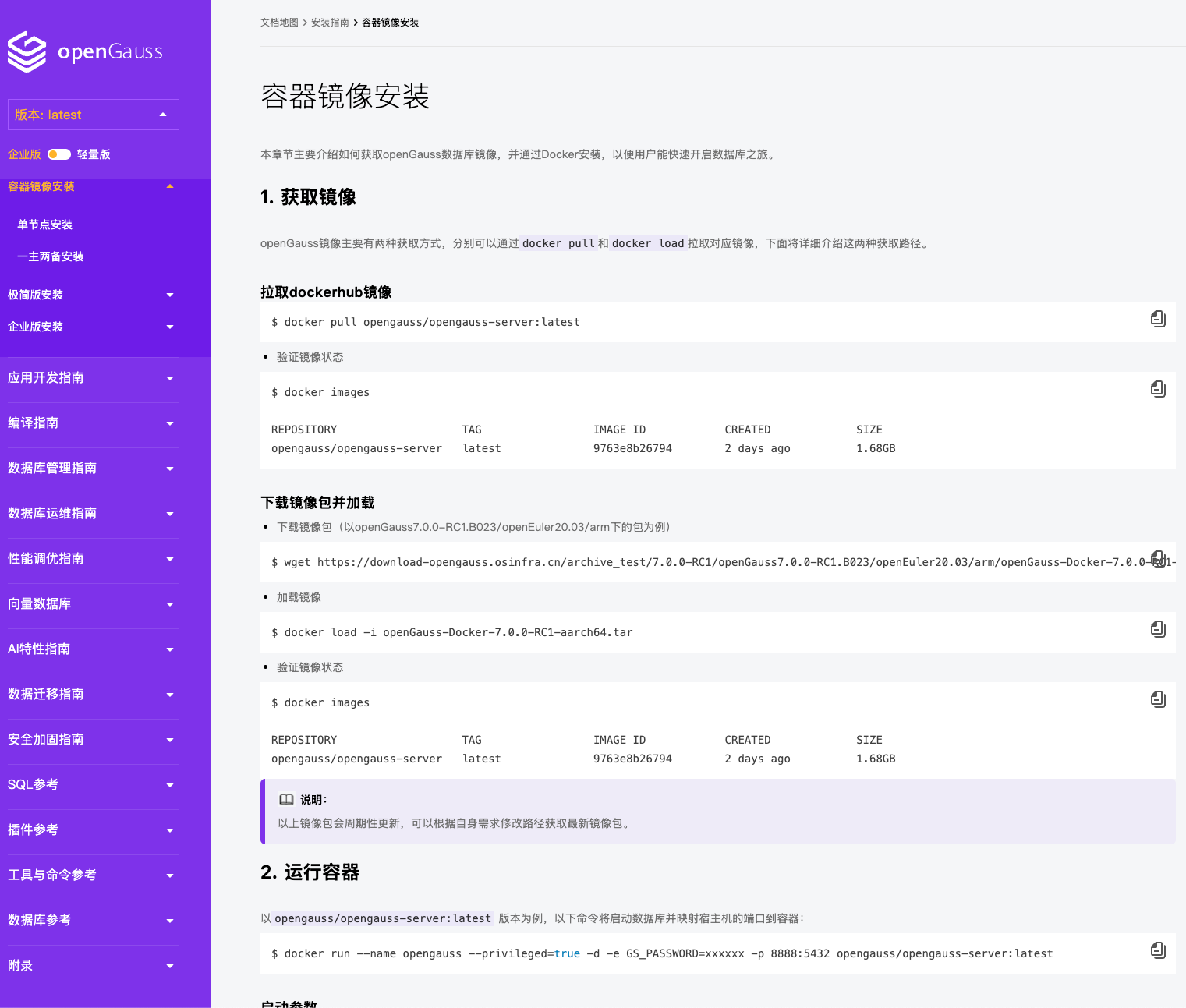Screen dimensions: 1186x1008
Task: Expand the 性能调优指南 arrow
Action: tap(170, 559)
